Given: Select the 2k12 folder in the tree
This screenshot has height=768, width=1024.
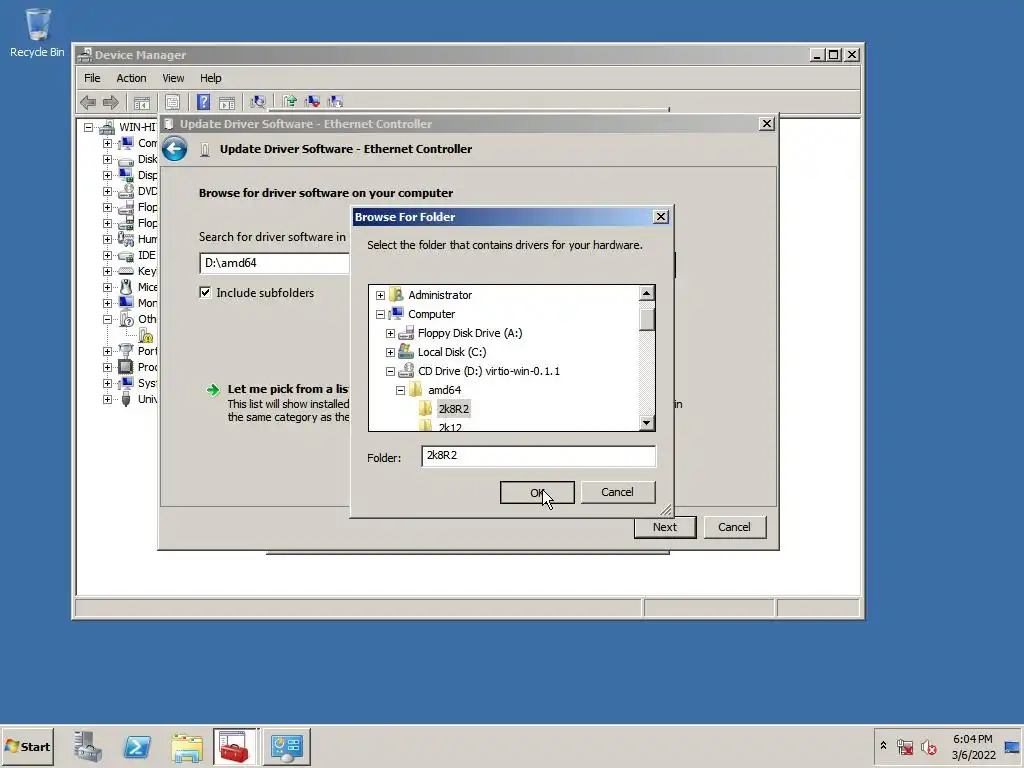Looking at the screenshot, I should tap(450, 426).
